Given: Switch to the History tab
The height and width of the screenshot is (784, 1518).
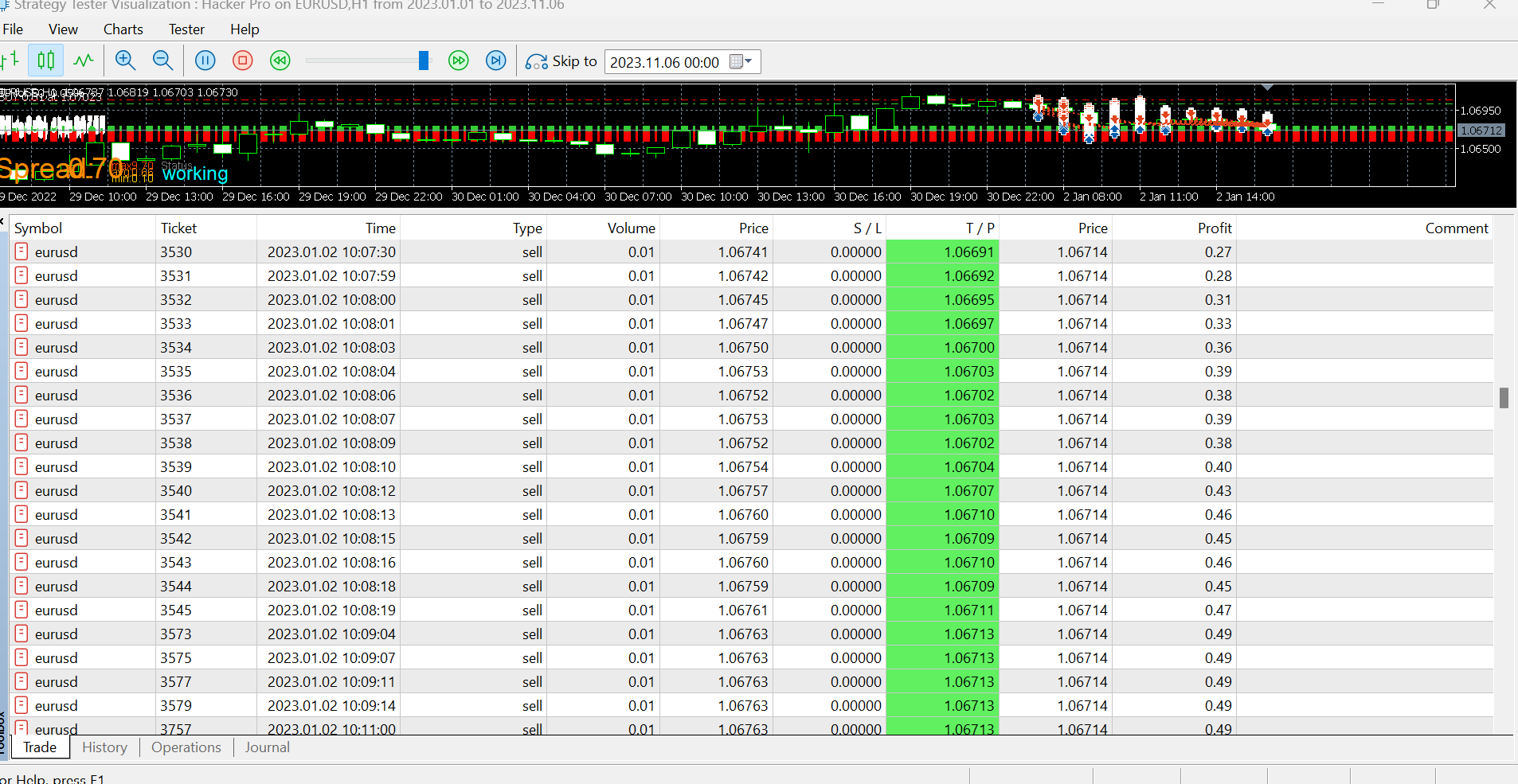Looking at the screenshot, I should tap(104, 747).
